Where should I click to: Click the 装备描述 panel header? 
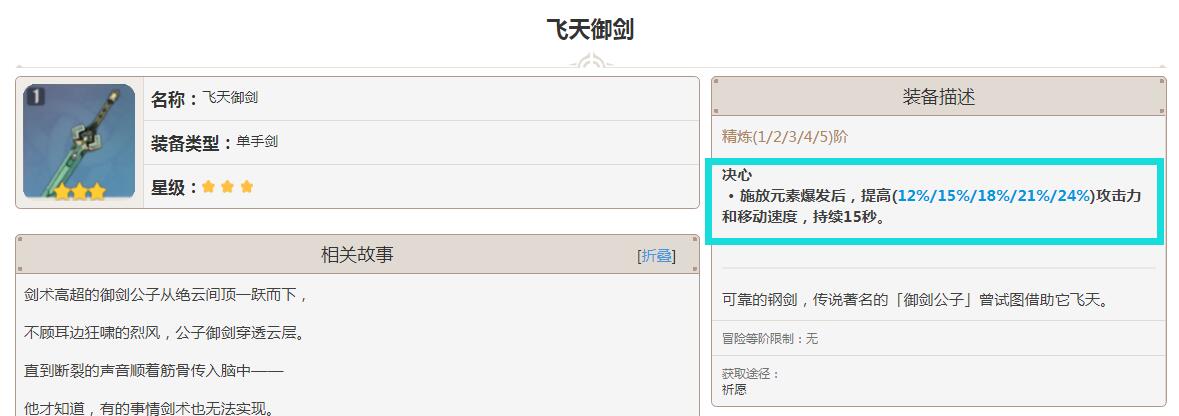[938, 96]
